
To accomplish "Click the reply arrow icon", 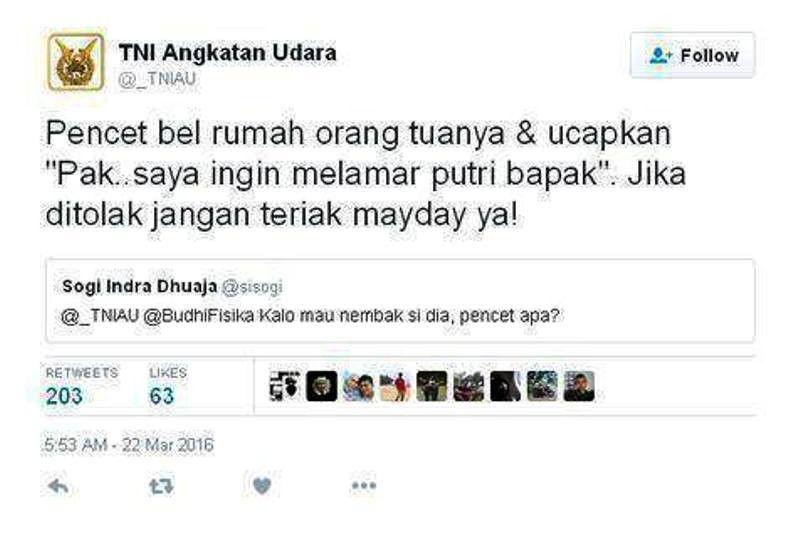I will tap(58, 486).
